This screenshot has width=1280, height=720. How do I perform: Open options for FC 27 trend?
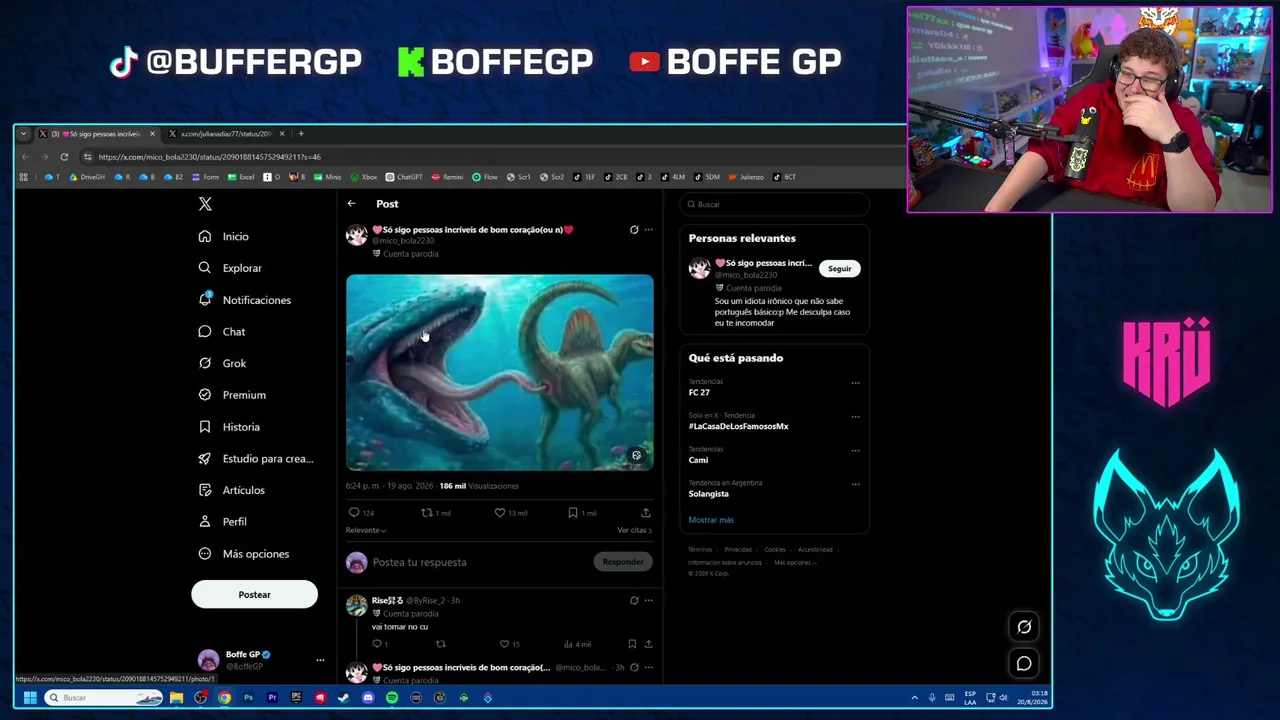(x=855, y=383)
